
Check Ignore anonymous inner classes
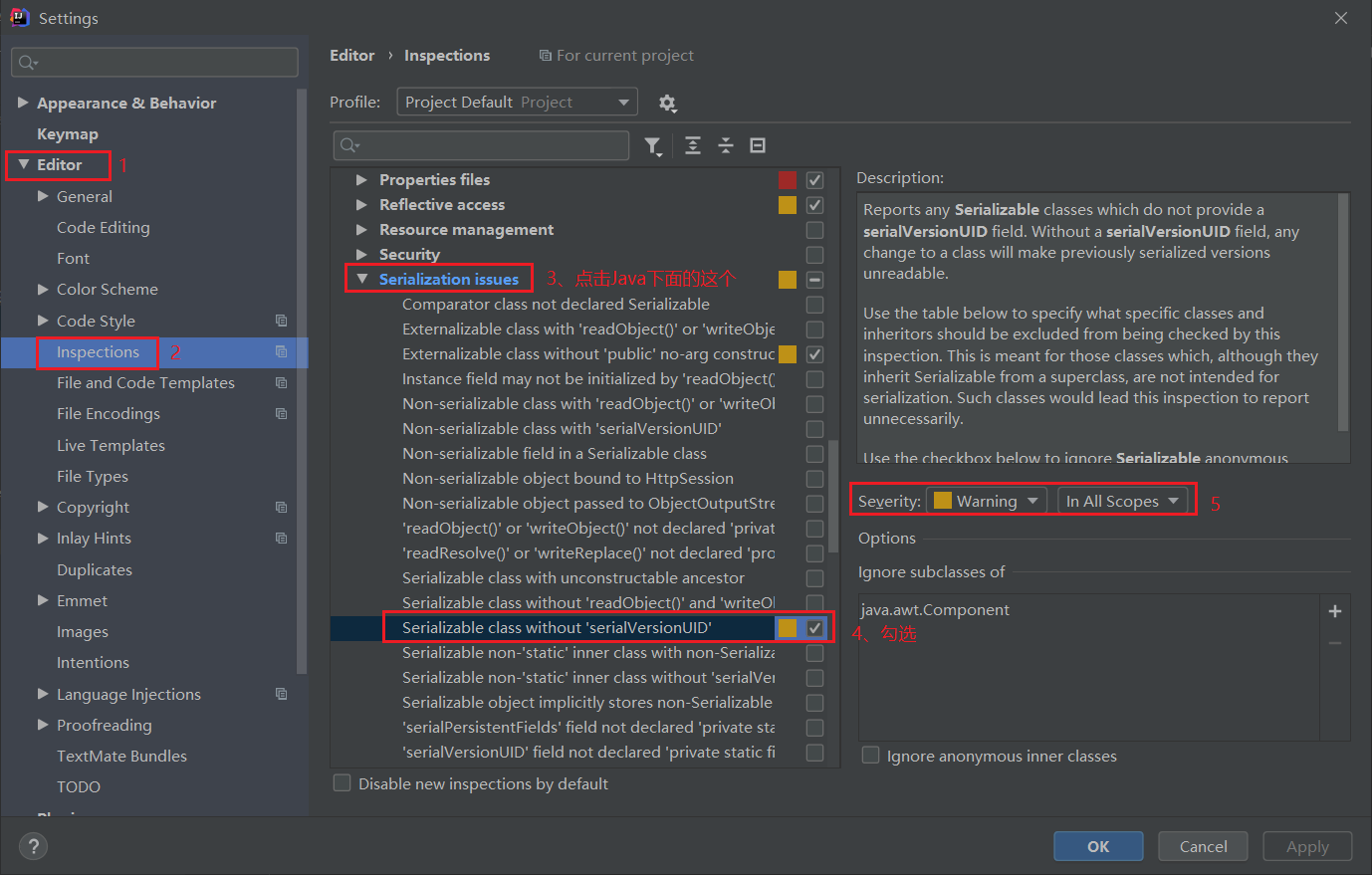870,756
